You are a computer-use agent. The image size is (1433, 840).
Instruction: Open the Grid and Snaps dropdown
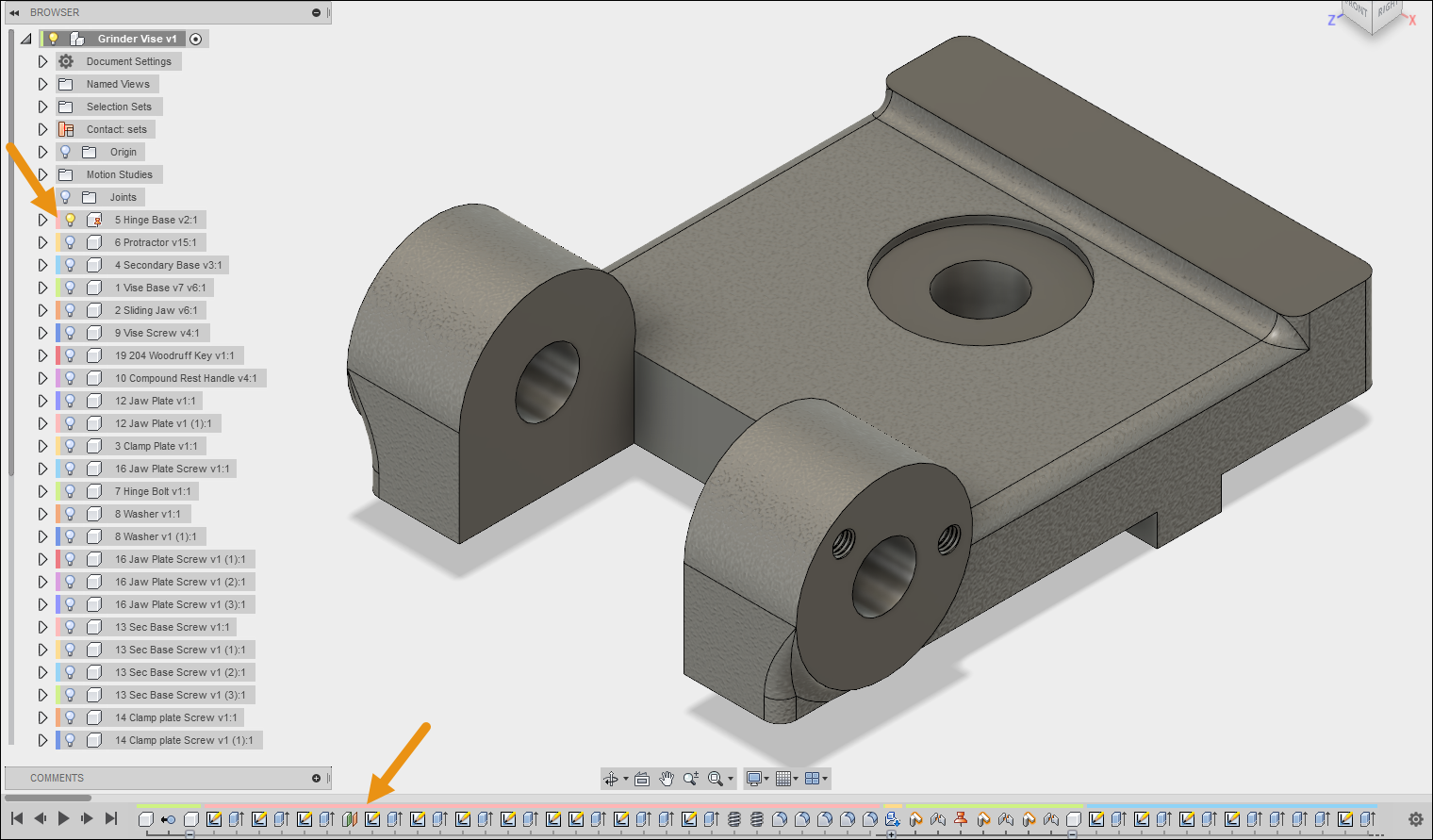point(785,779)
